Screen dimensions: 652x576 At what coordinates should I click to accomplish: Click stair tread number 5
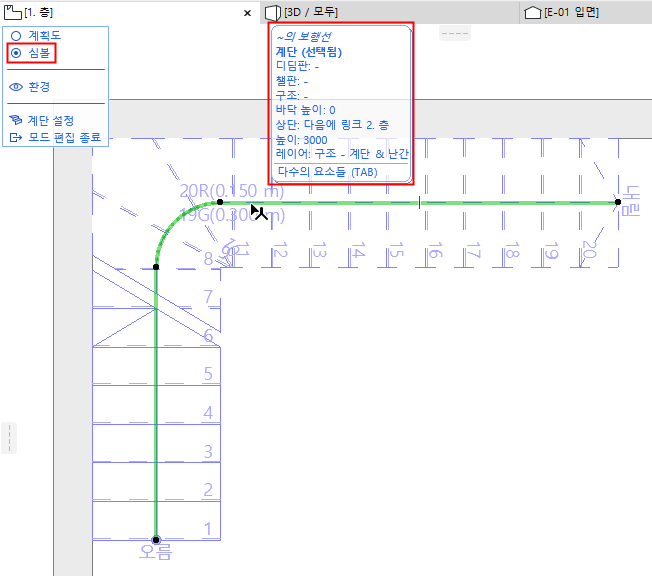[x=208, y=374]
